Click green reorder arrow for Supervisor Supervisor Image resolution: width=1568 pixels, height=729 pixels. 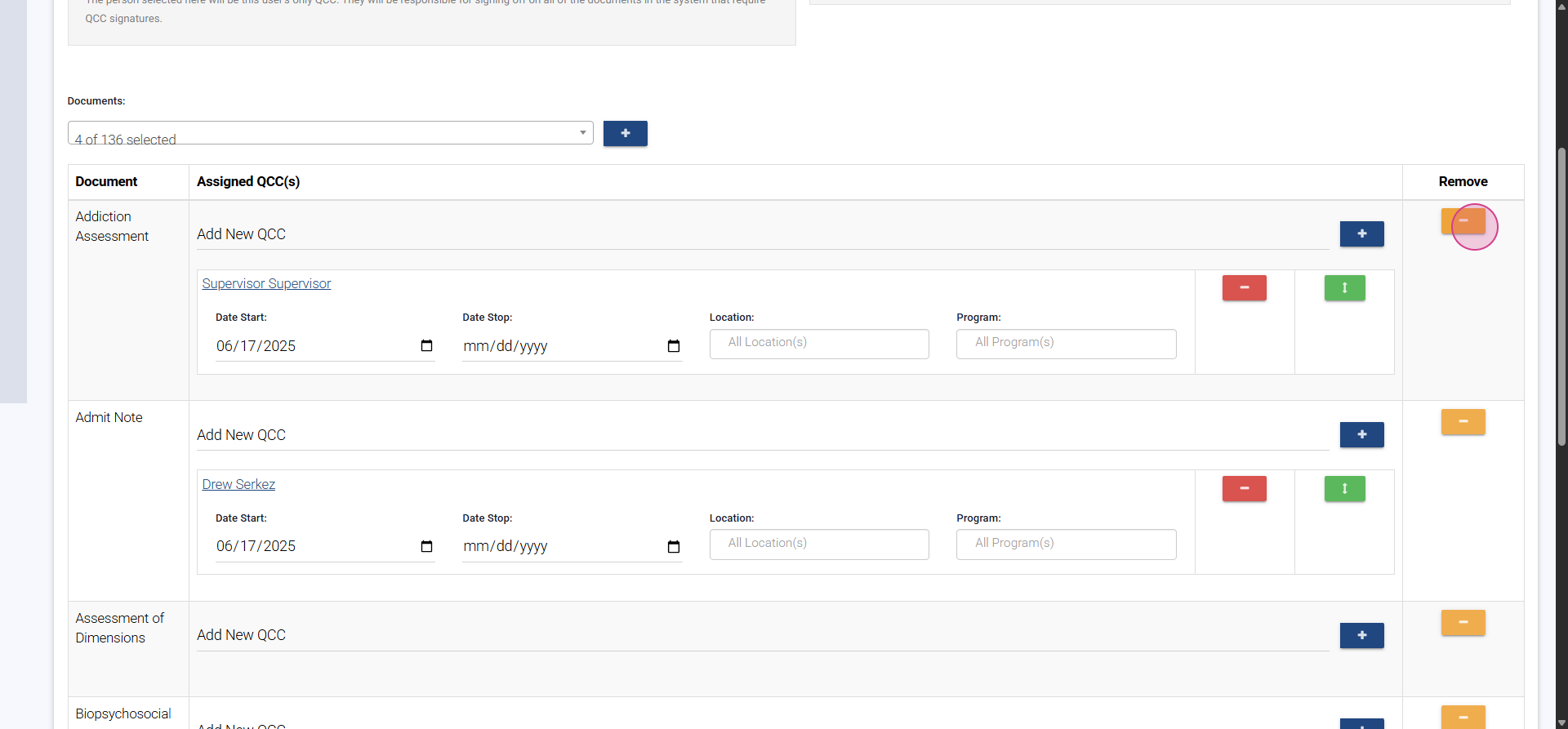[1344, 288]
